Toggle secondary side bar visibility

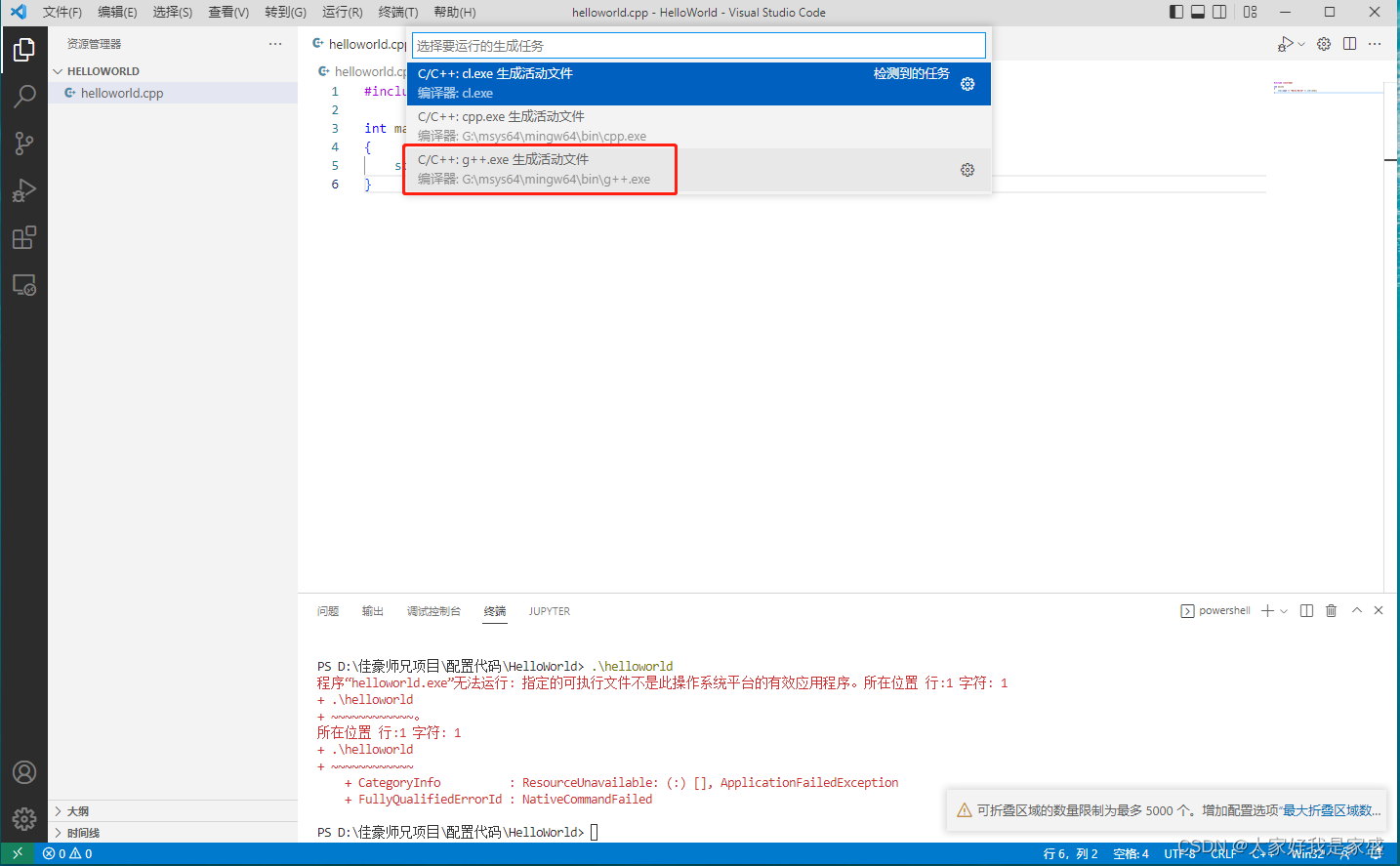point(1219,12)
